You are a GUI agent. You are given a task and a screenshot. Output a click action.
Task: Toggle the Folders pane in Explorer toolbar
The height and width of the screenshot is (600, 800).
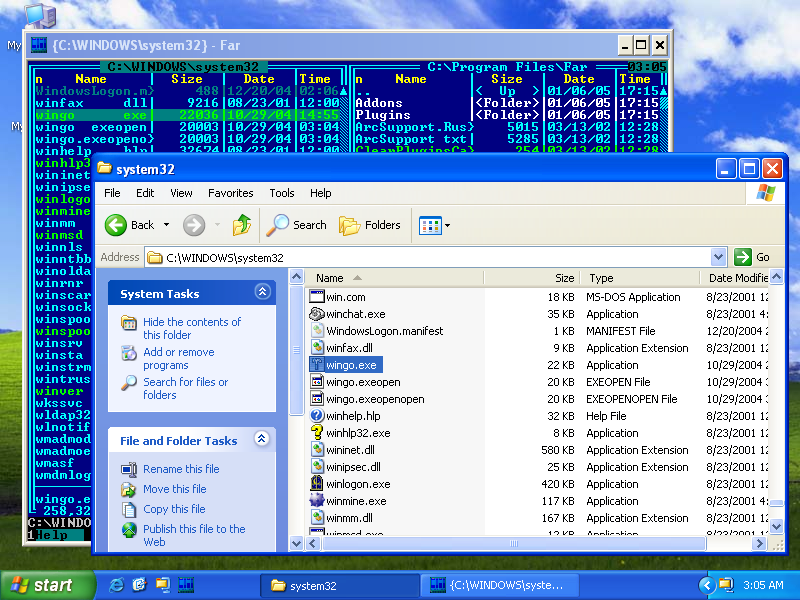tap(370, 225)
